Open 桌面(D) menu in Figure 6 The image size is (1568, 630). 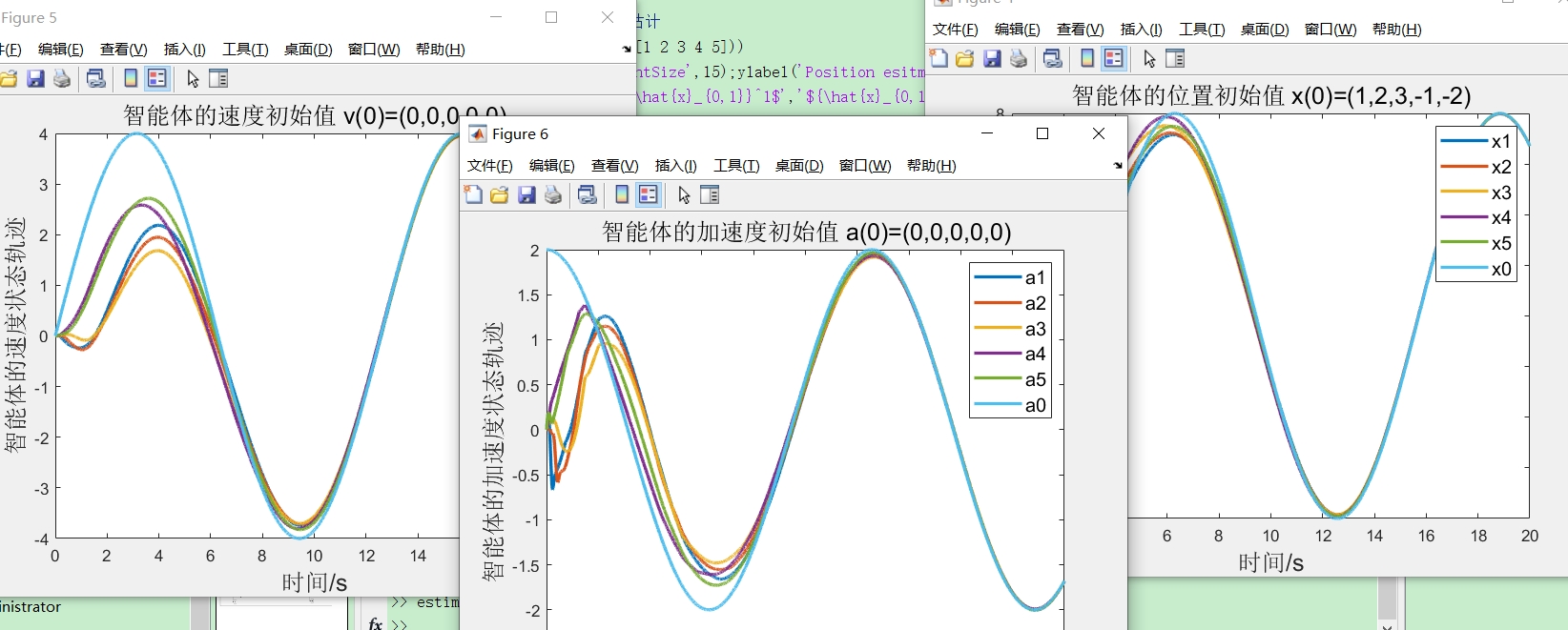[x=799, y=166]
